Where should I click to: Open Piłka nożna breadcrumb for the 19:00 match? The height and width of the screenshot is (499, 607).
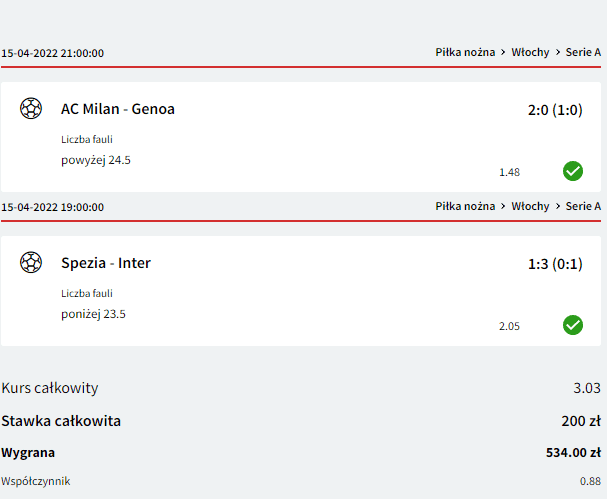(x=465, y=206)
